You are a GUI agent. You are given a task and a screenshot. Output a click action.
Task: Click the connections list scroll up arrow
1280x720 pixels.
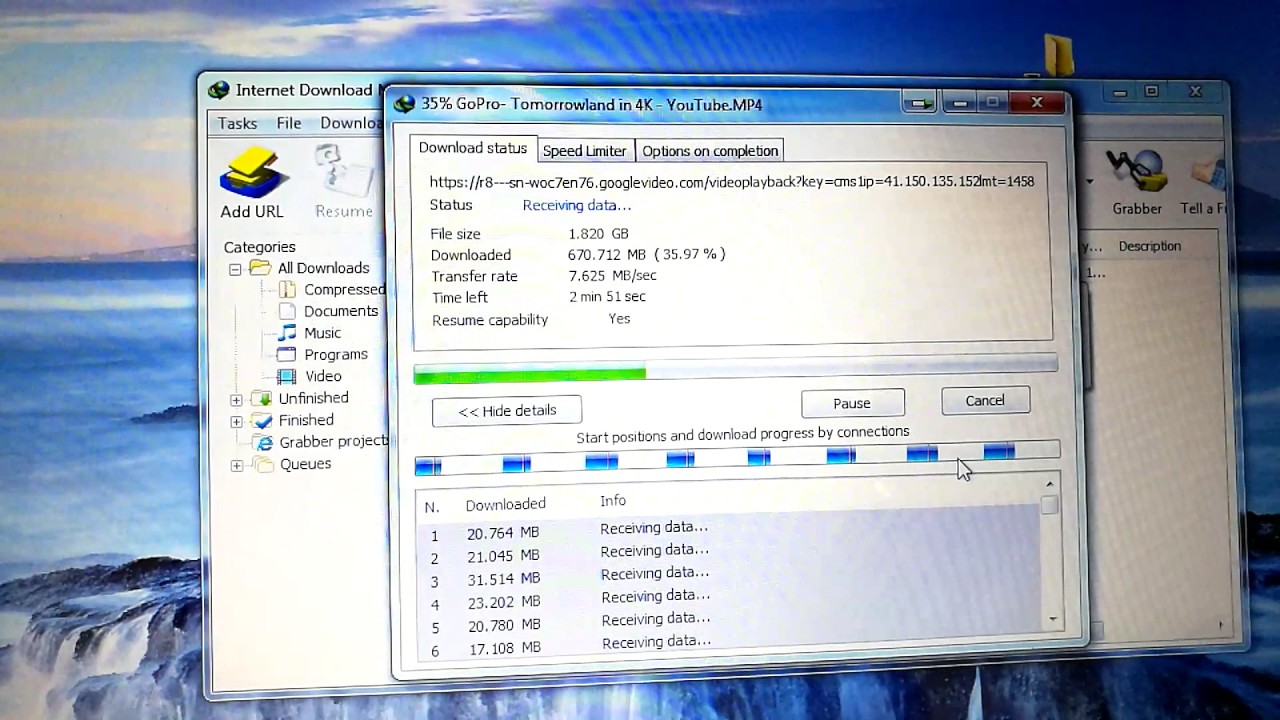point(1049,485)
